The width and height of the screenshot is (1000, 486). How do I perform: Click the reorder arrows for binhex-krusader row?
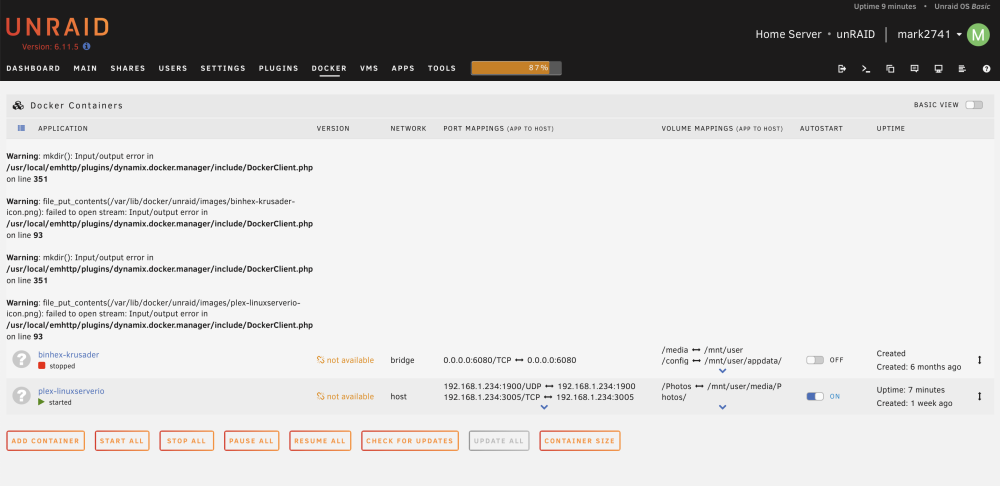click(980, 360)
